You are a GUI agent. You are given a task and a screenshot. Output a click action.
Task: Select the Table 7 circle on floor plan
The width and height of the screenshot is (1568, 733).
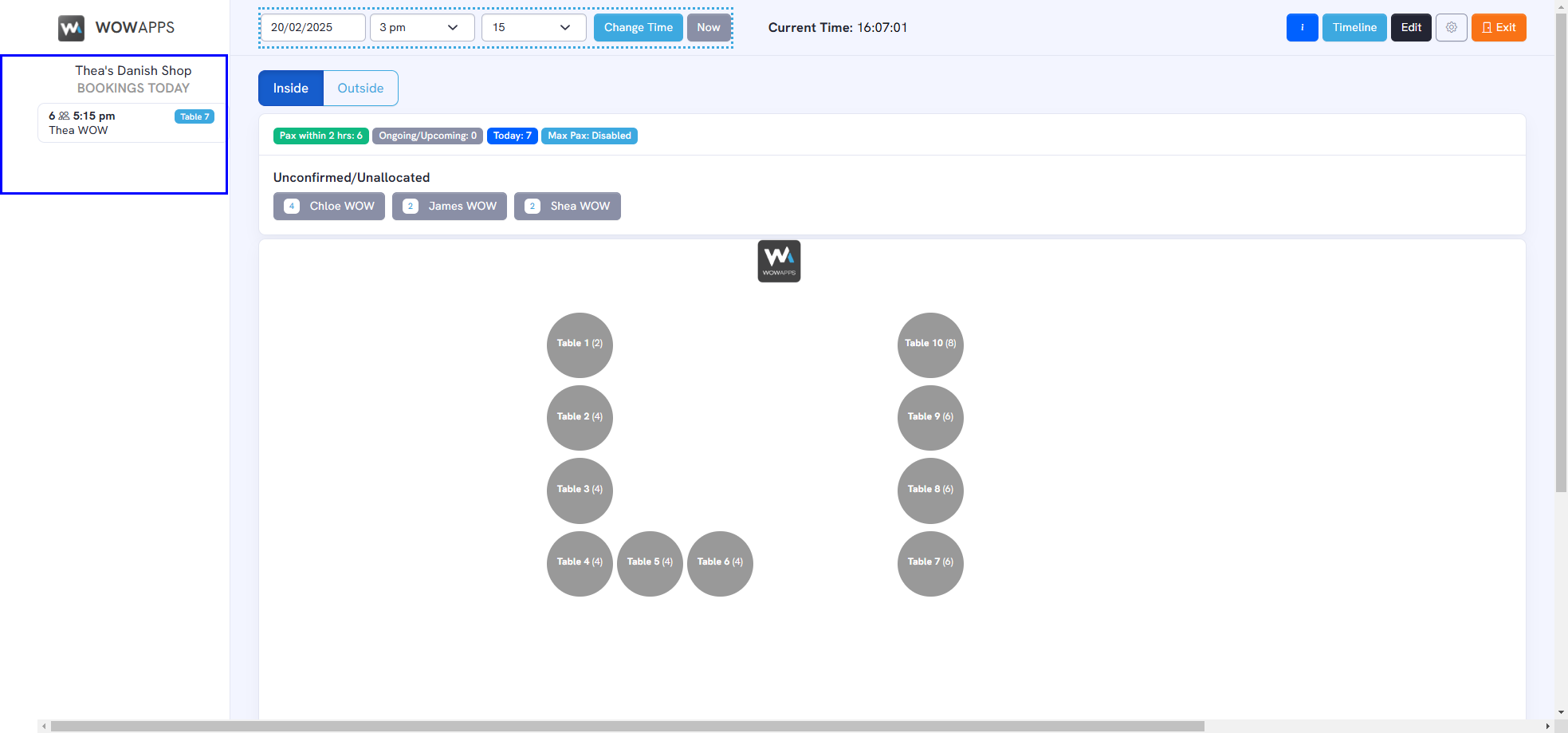click(930, 562)
